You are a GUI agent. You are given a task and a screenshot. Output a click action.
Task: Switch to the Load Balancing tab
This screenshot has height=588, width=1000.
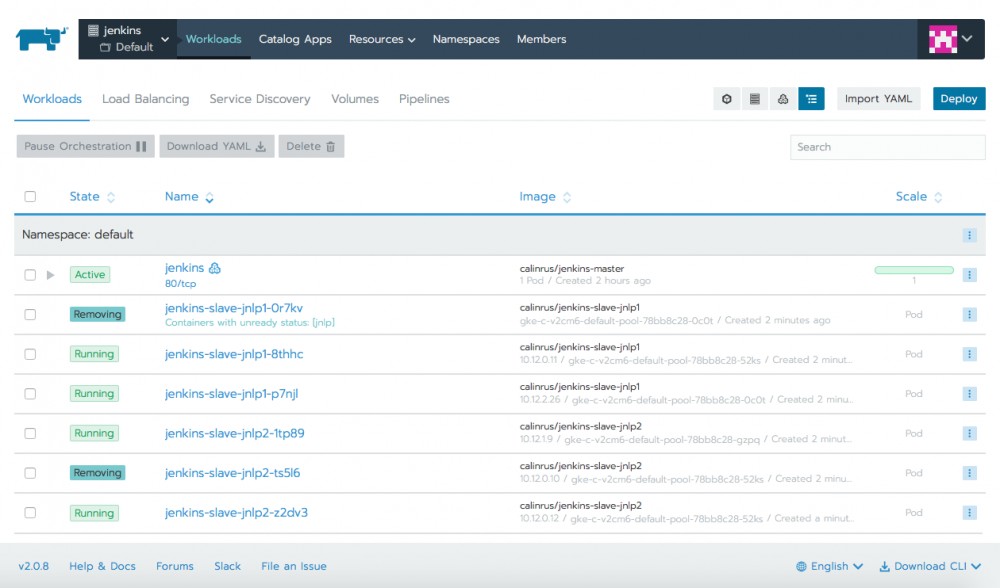[145, 99]
